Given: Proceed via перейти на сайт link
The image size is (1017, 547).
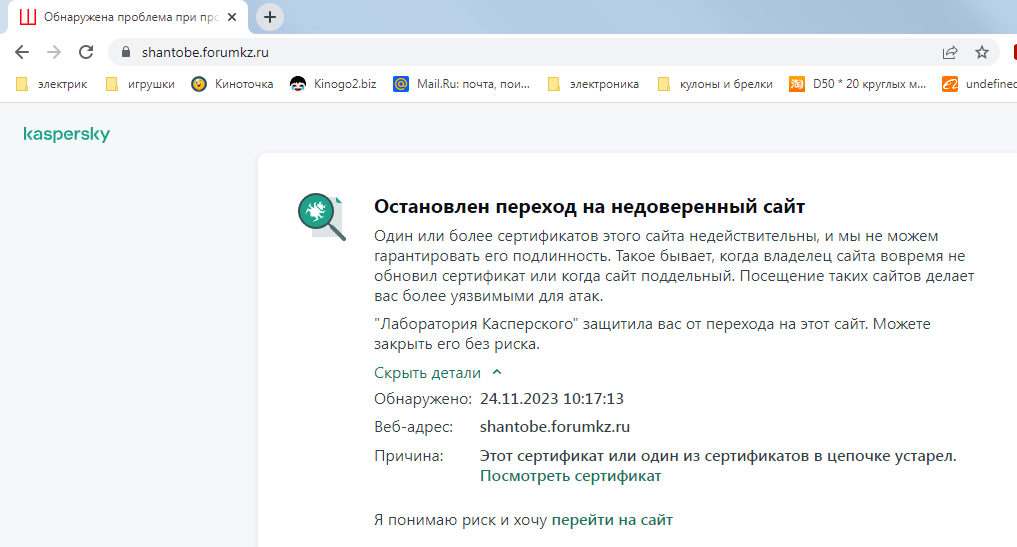Looking at the screenshot, I should [612, 520].
